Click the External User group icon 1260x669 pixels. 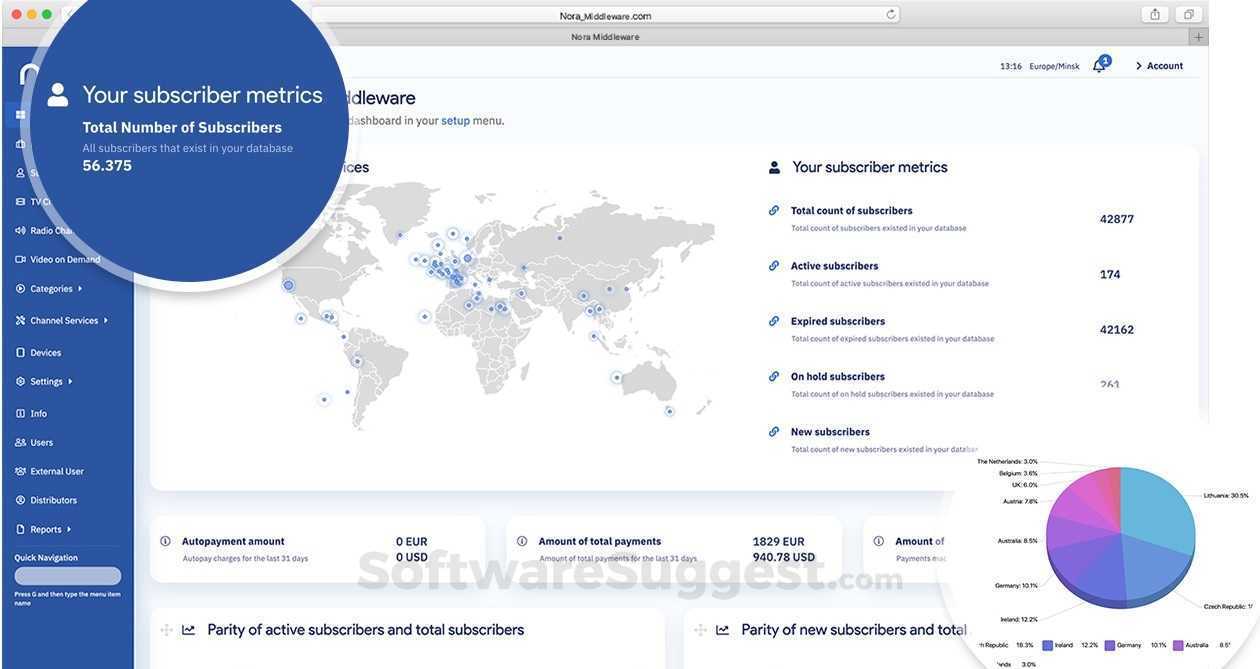20,471
